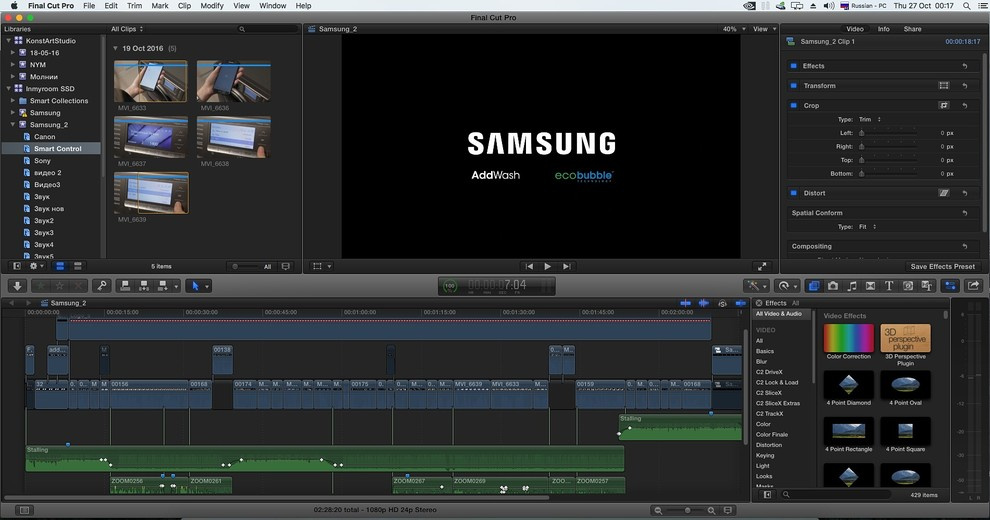The height and width of the screenshot is (520, 990).
Task: Click the Share project icon in toolbar
Action: (x=972, y=286)
